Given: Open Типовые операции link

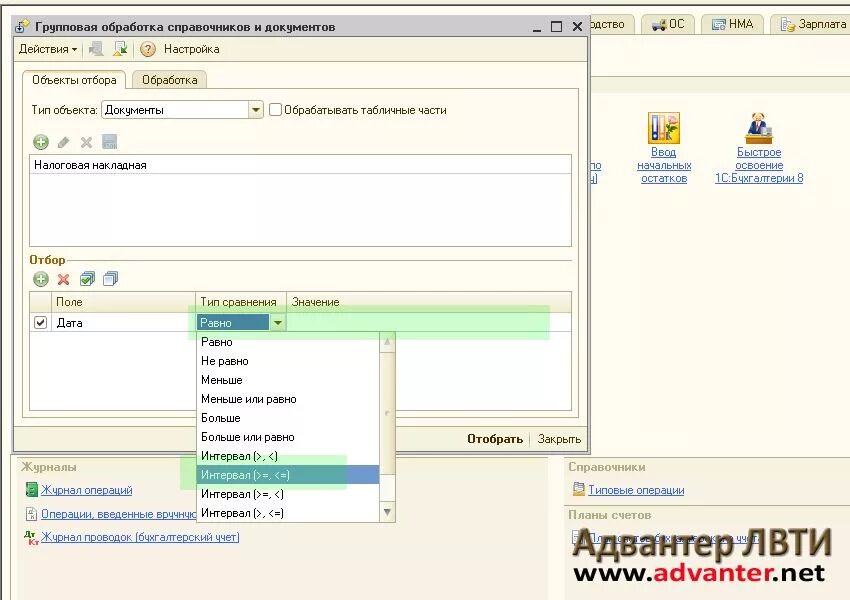Looking at the screenshot, I should tap(636, 490).
